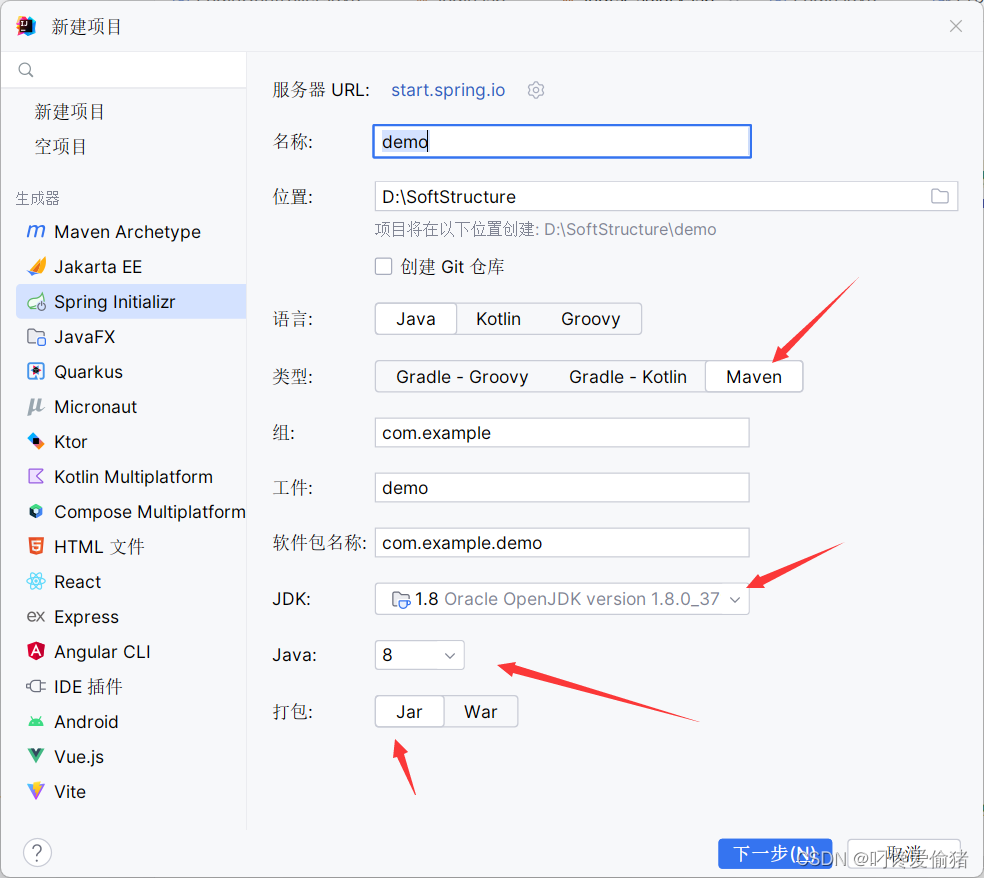Select the Angular CLI generator
The image size is (984, 878).
100,651
